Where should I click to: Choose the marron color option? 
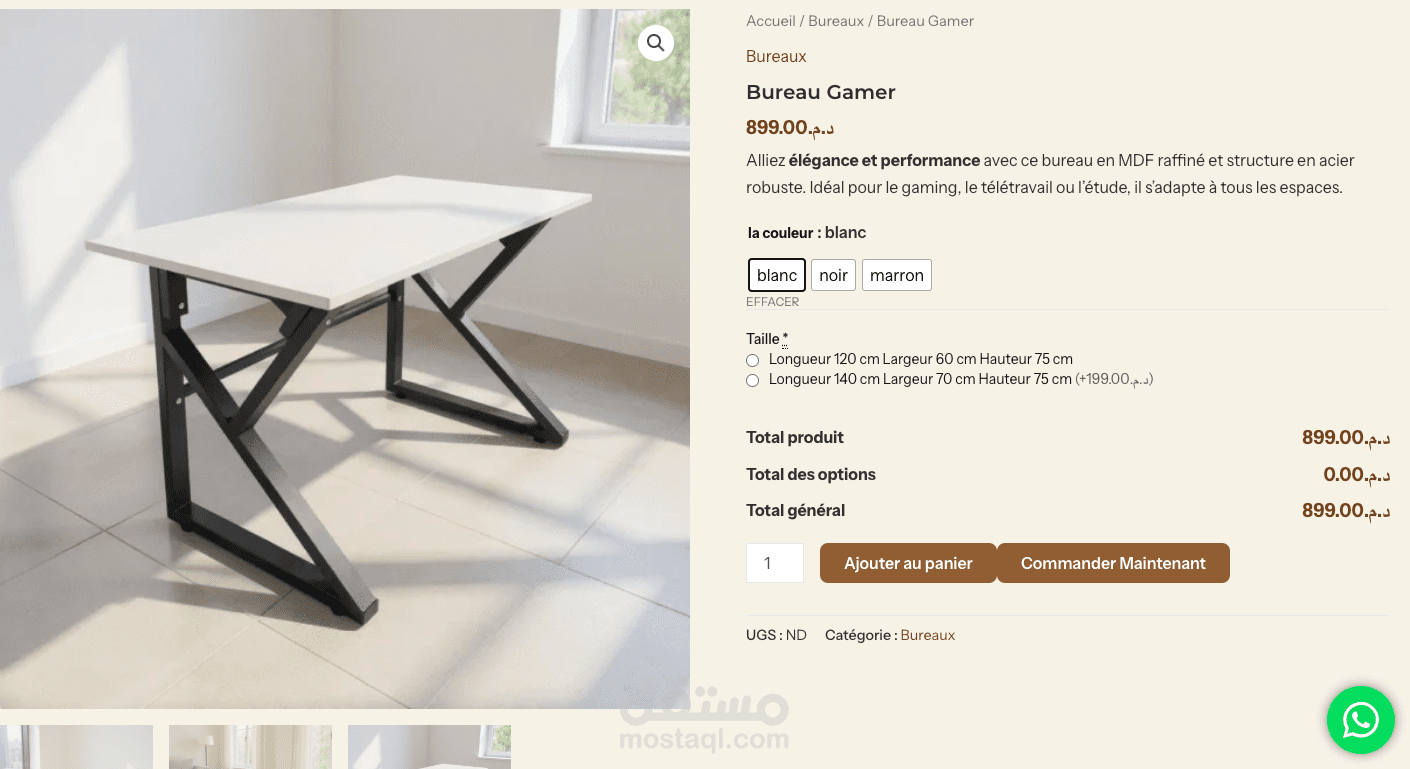(x=897, y=275)
